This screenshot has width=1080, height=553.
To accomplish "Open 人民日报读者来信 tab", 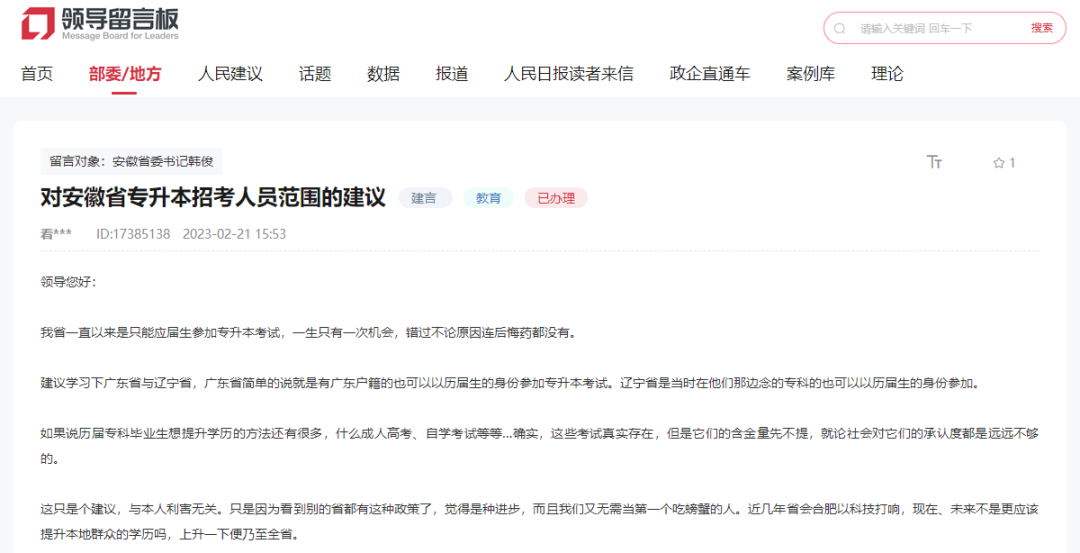I will [568, 74].
